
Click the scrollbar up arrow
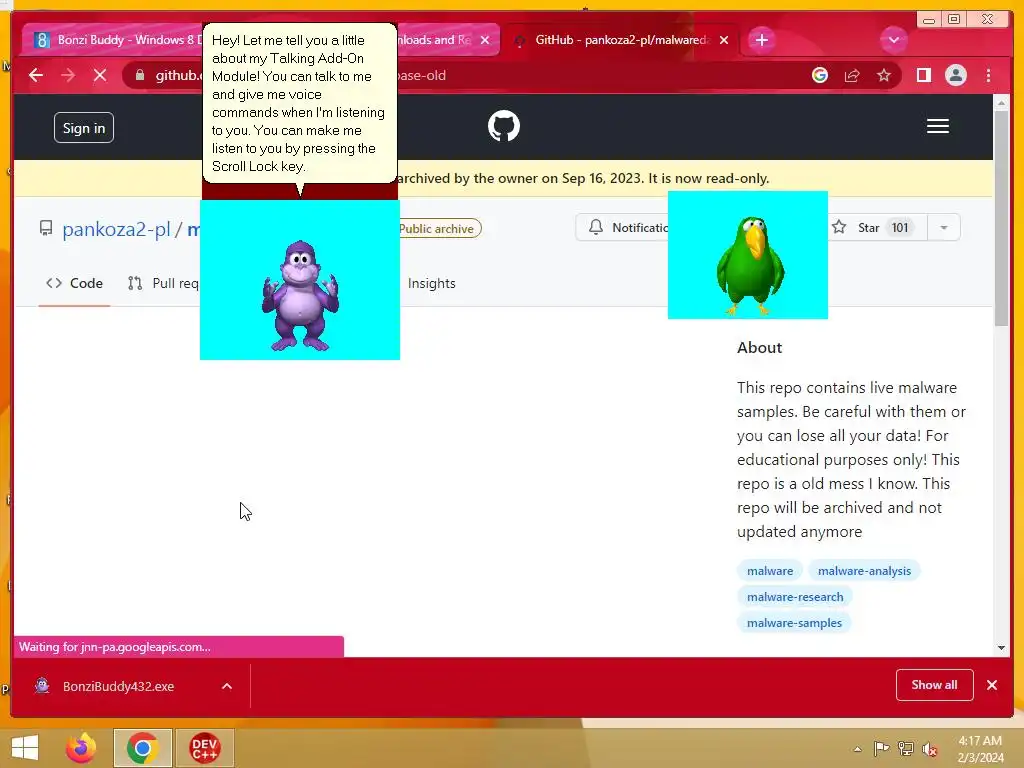click(1001, 103)
